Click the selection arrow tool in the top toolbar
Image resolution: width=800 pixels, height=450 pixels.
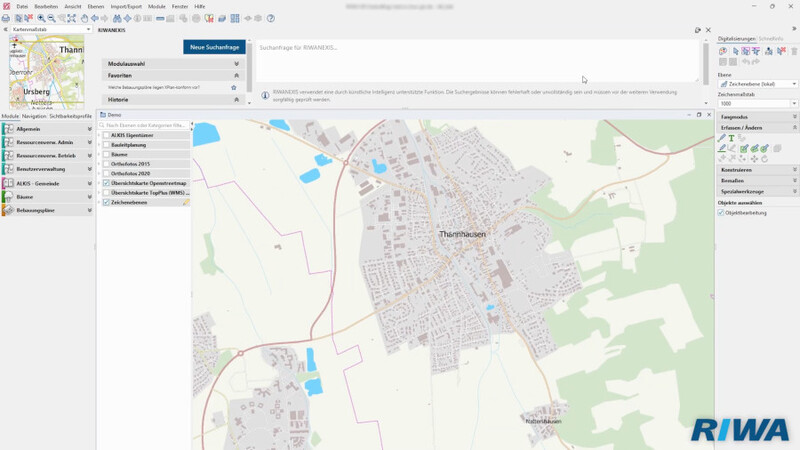(18, 18)
